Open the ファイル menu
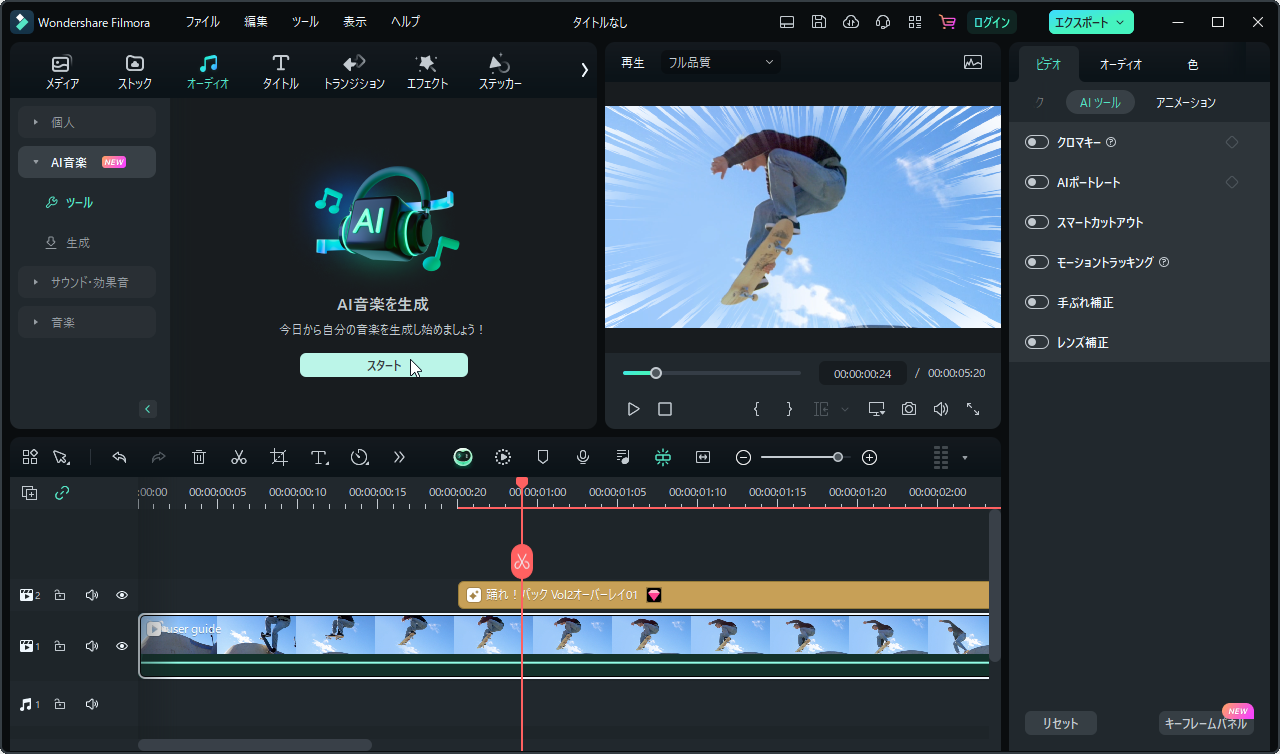This screenshot has width=1280, height=754. (202, 22)
